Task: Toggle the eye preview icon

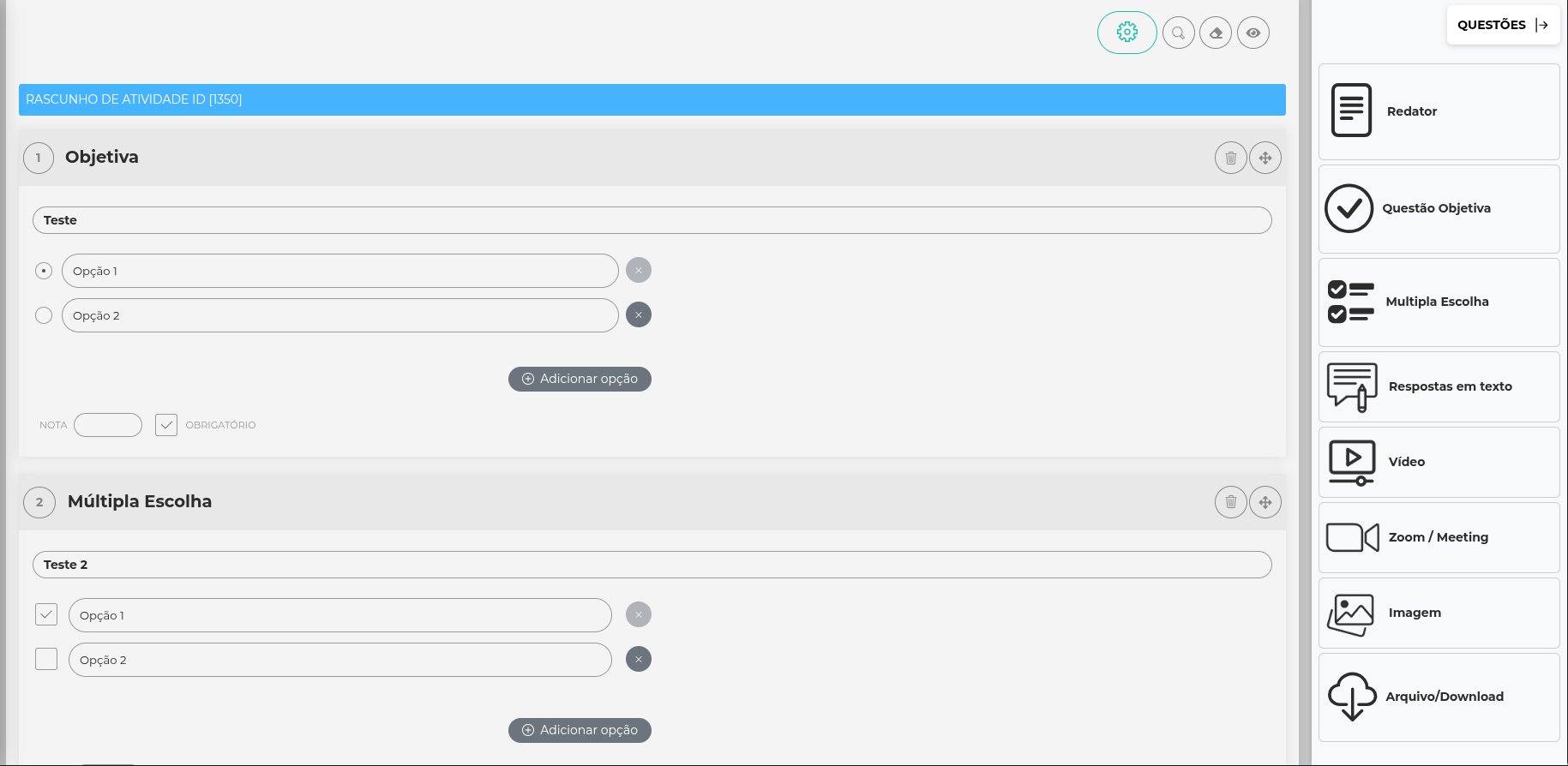Action: pyautogui.click(x=1253, y=33)
